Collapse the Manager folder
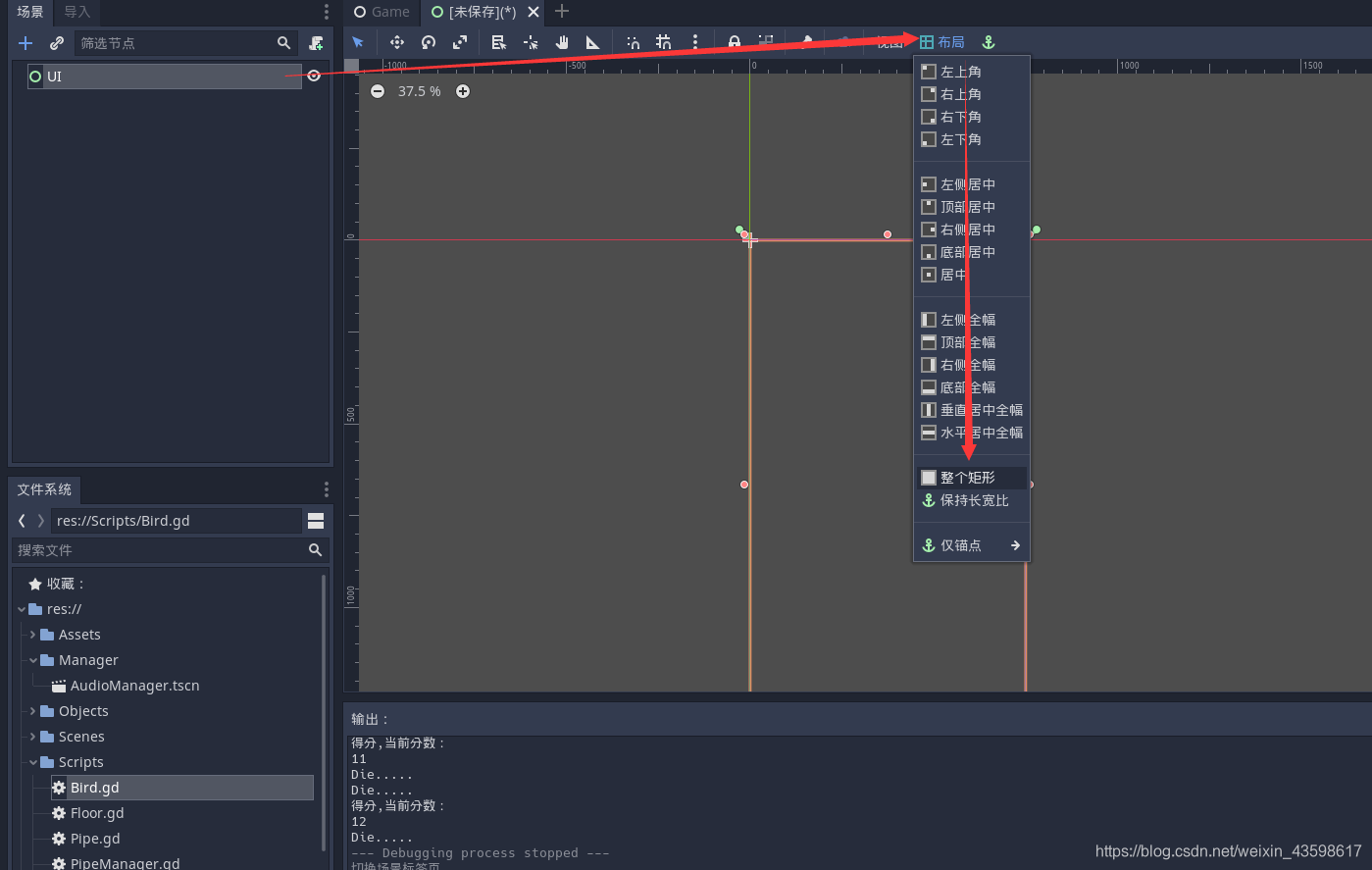1372x870 pixels. point(33,660)
